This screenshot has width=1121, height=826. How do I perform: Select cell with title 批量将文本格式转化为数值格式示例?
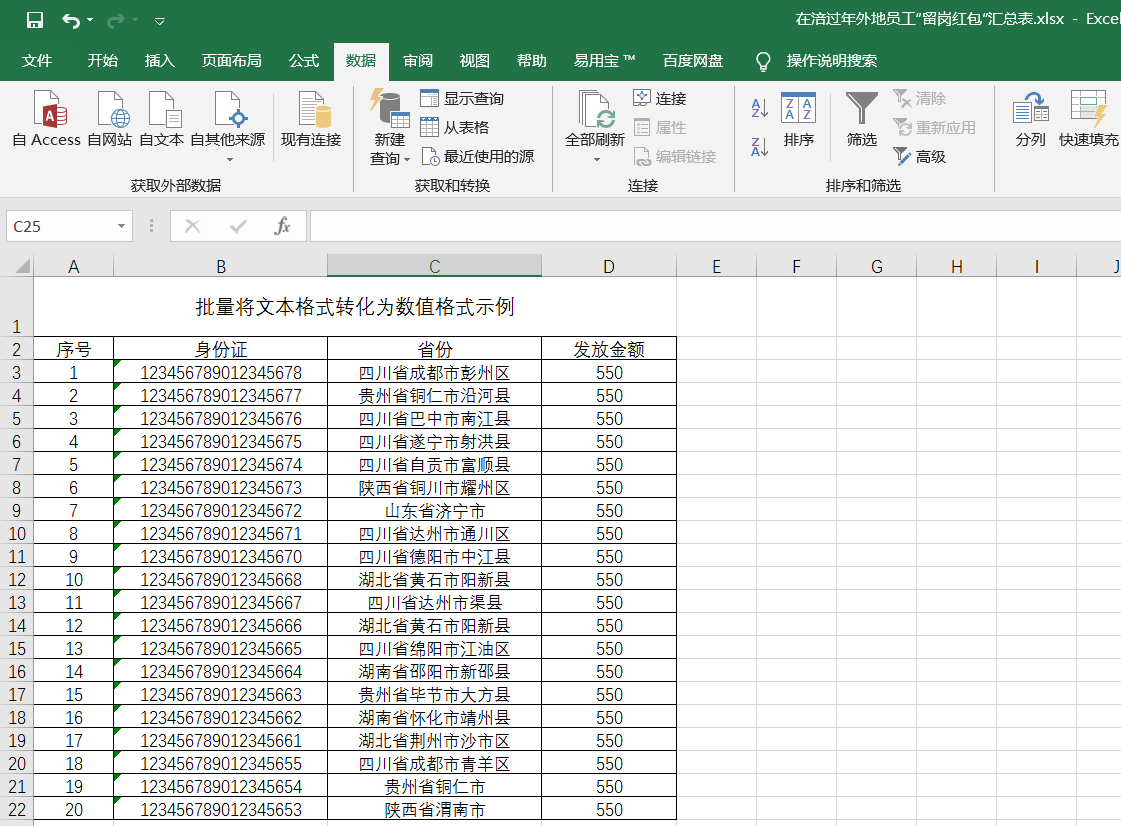click(355, 307)
